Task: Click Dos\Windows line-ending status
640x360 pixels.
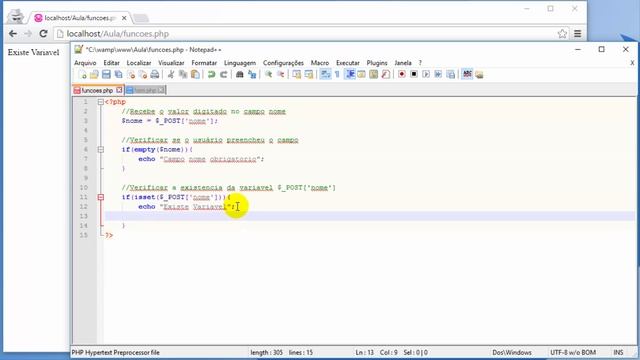Action: coord(512,352)
